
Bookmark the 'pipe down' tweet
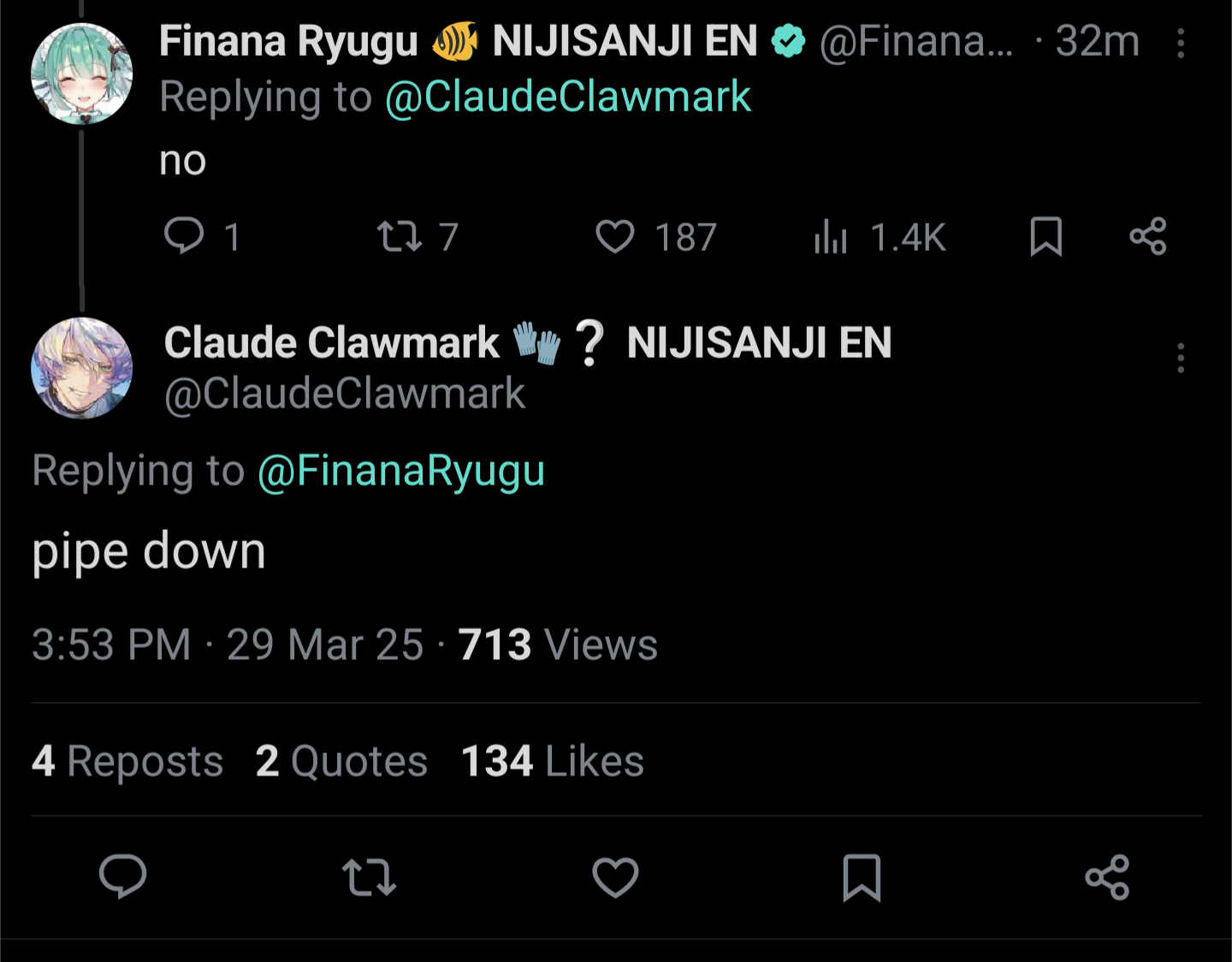point(862,877)
